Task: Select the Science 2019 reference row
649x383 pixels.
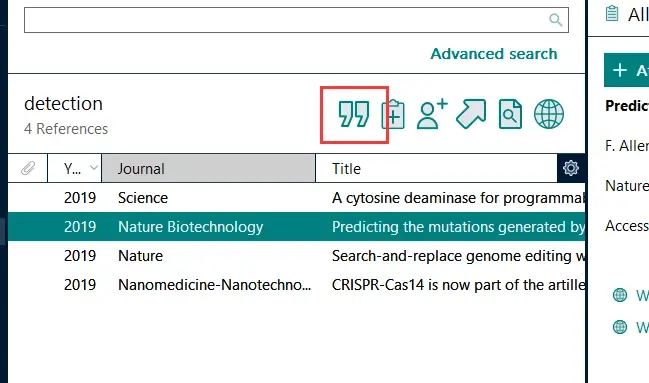Action: (296, 198)
